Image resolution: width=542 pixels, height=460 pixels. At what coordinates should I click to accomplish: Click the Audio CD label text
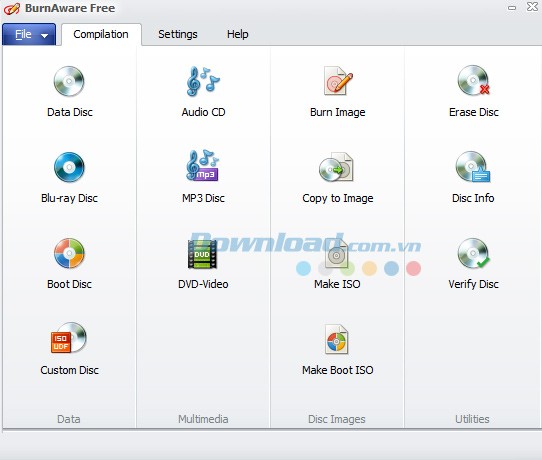(203, 112)
